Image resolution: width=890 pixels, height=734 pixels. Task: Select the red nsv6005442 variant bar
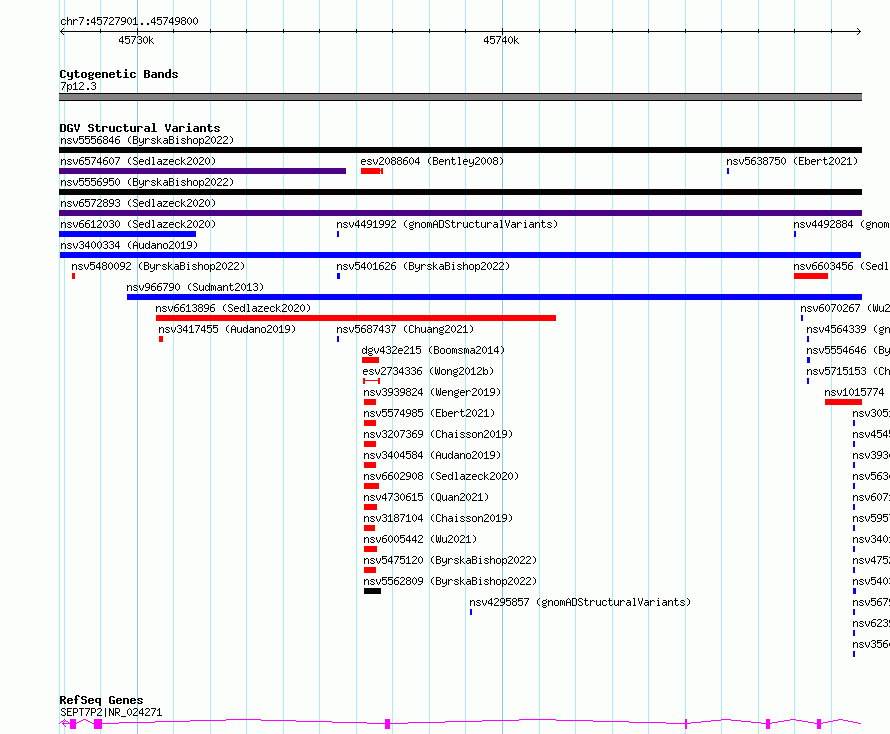pyautogui.click(x=370, y=549)
